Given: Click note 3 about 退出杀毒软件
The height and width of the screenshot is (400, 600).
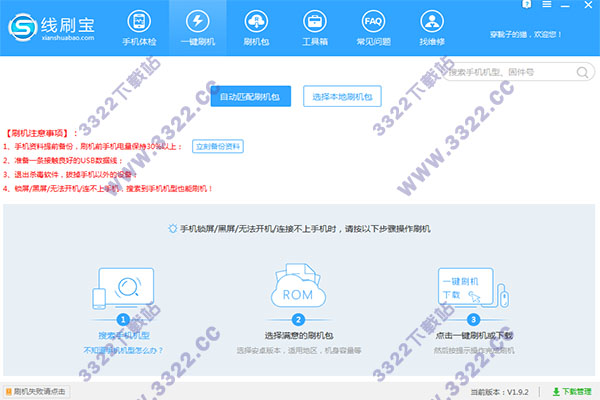Looking at the screenshot, I should (x=70, y=175).
